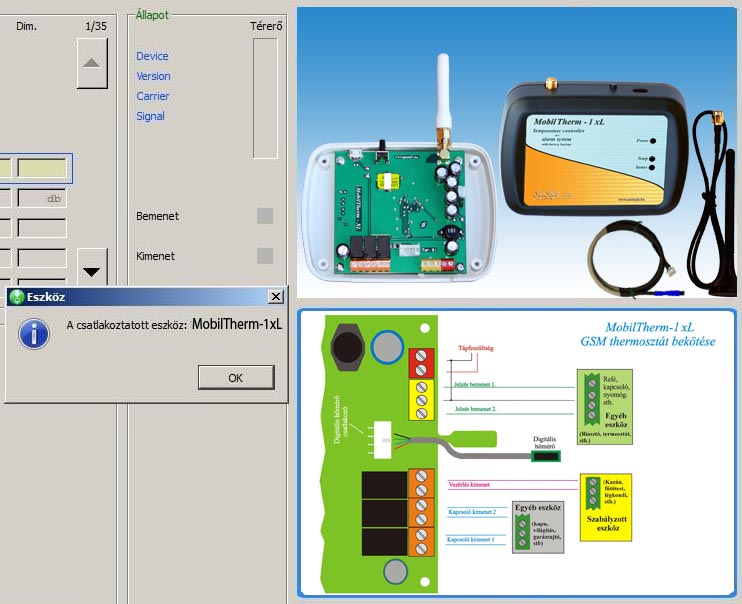This screenshot has width=742, height=604.
Task: Click the Carrier label
Action: pyautogui.click(x=152, y=96)
